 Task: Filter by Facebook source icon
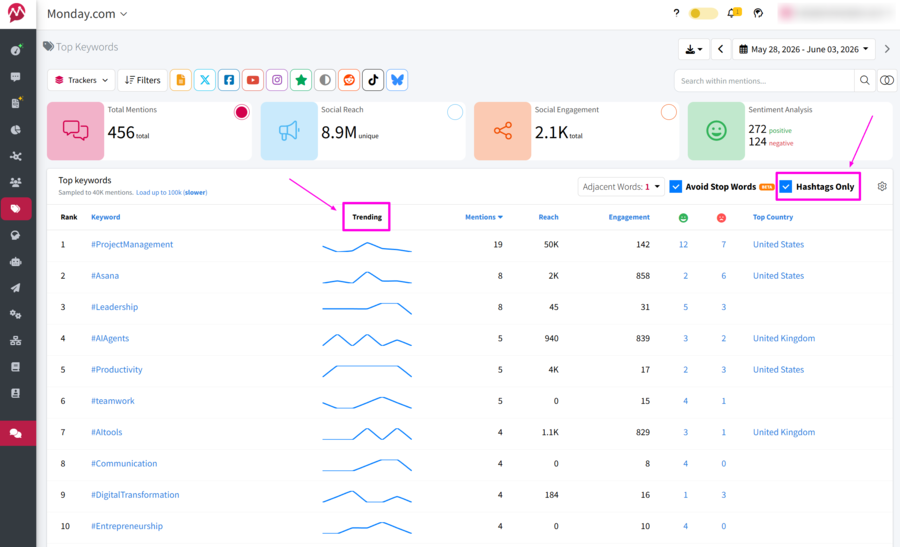click(229, 80)
